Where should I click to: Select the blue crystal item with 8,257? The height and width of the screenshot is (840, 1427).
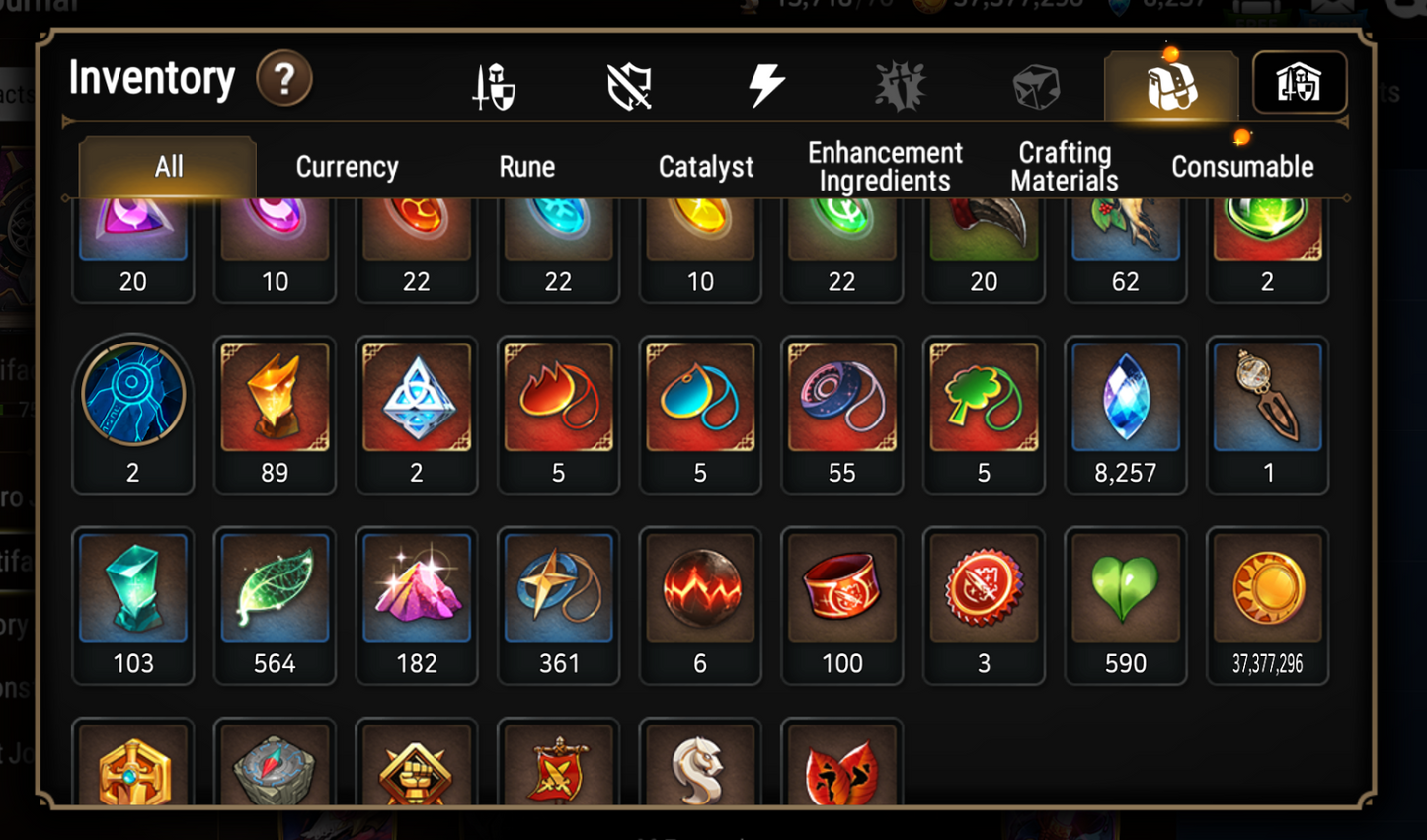pos(1126,416)
